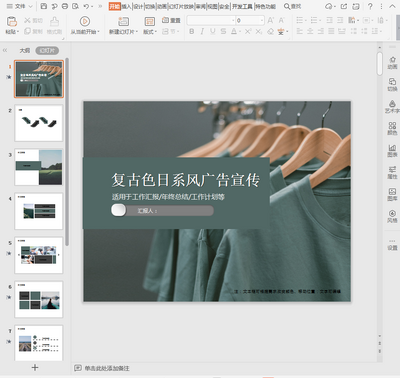Click the Find (查找) search button
This screenshot has width=400, height=378.
(292, 6)
